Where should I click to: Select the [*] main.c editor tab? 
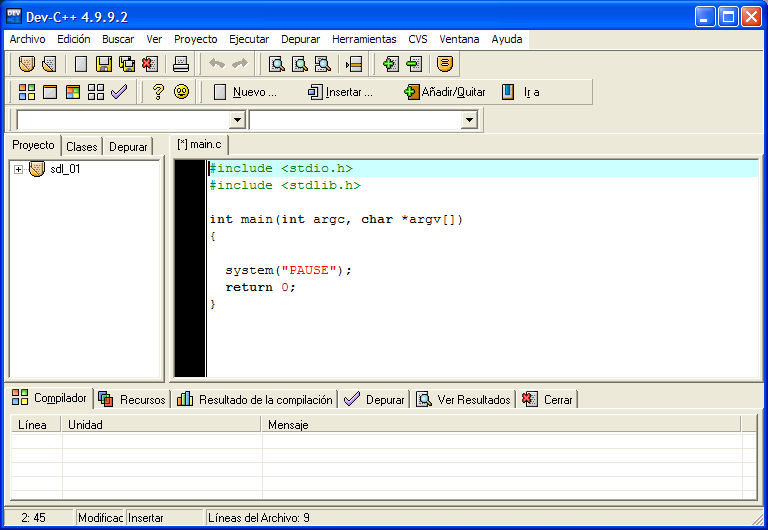pyautogui.click(x=199, y=145)
